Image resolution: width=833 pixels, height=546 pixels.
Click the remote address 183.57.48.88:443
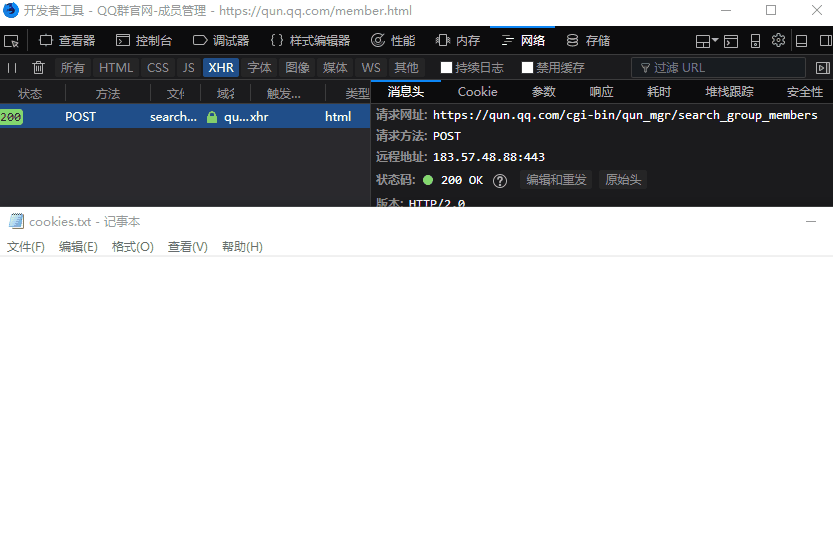point(489,157)
